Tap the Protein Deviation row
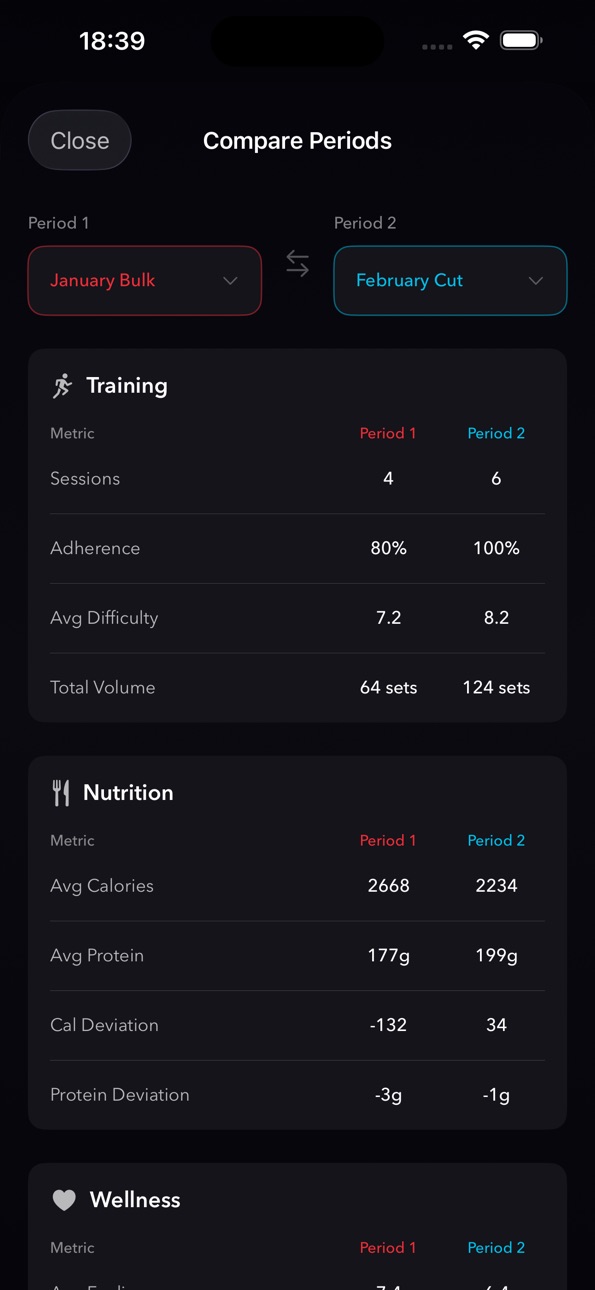Screen dimensions: 595x1290 coord(298,1095)
